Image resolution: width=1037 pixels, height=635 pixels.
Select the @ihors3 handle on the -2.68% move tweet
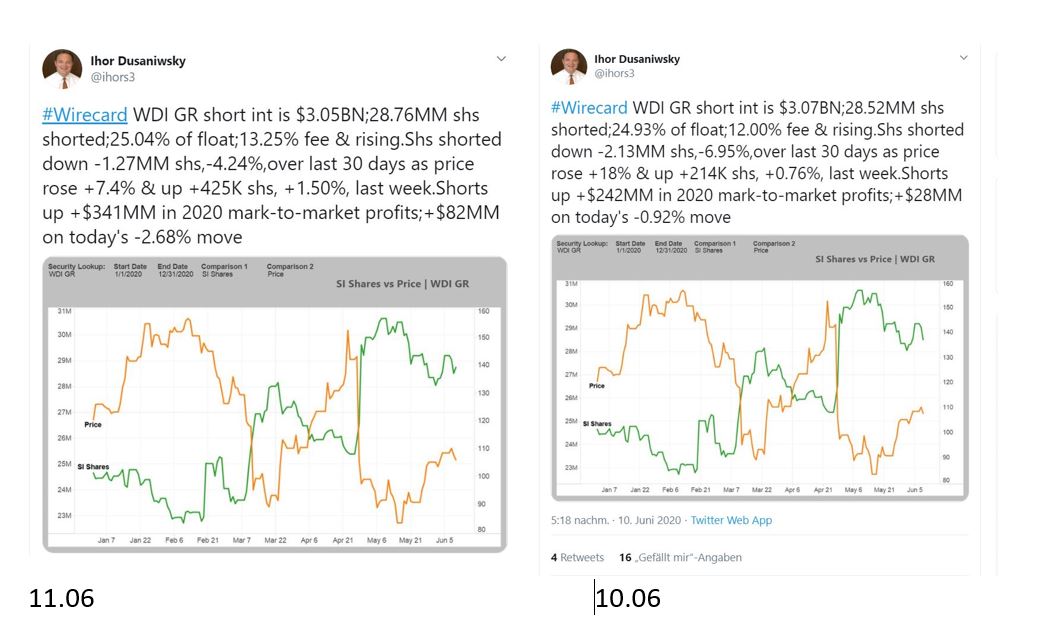pyautogui.click(x=112, y=77)
